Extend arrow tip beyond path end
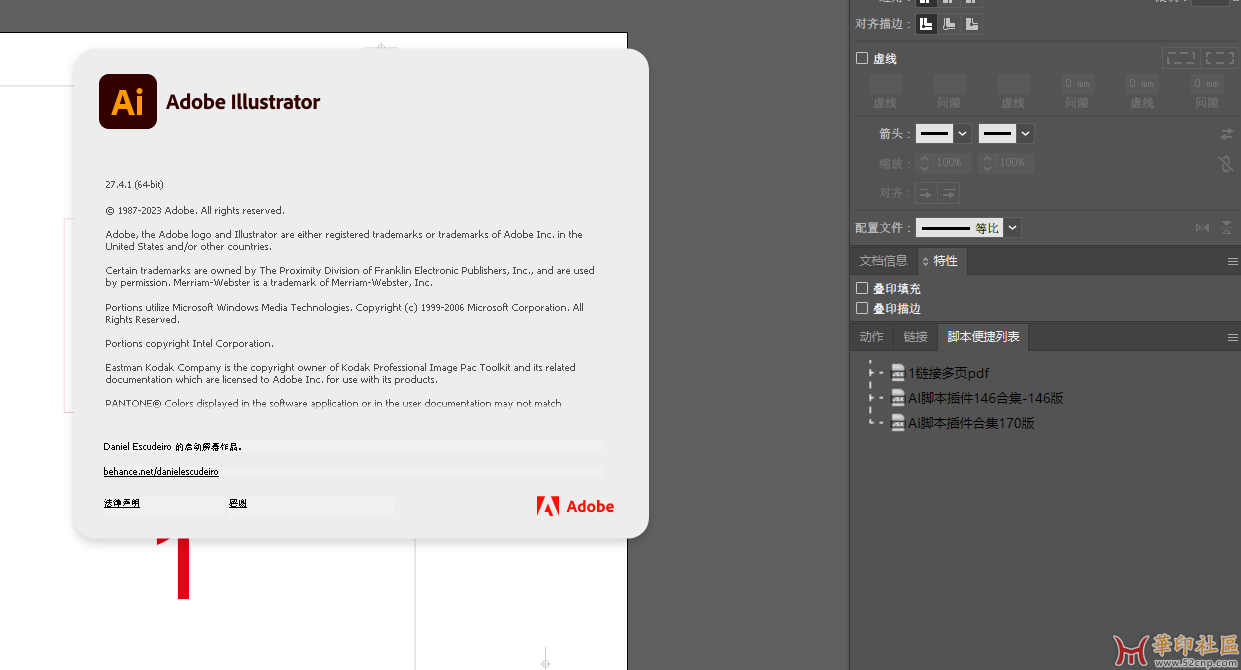The height and width of the screenshot is (670, 1241). pos(925,193)
